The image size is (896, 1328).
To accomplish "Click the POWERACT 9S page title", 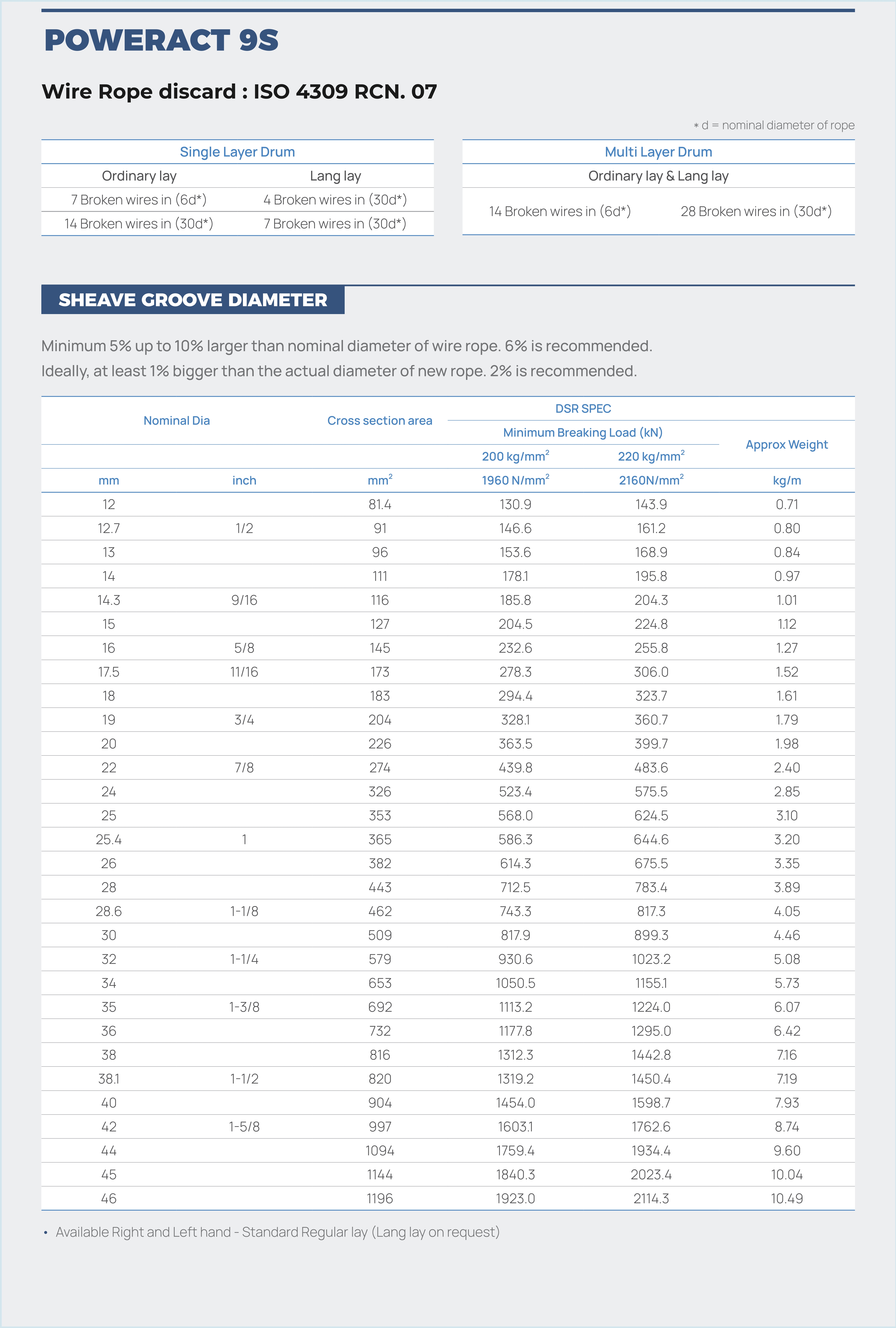I will coord(161,41).
